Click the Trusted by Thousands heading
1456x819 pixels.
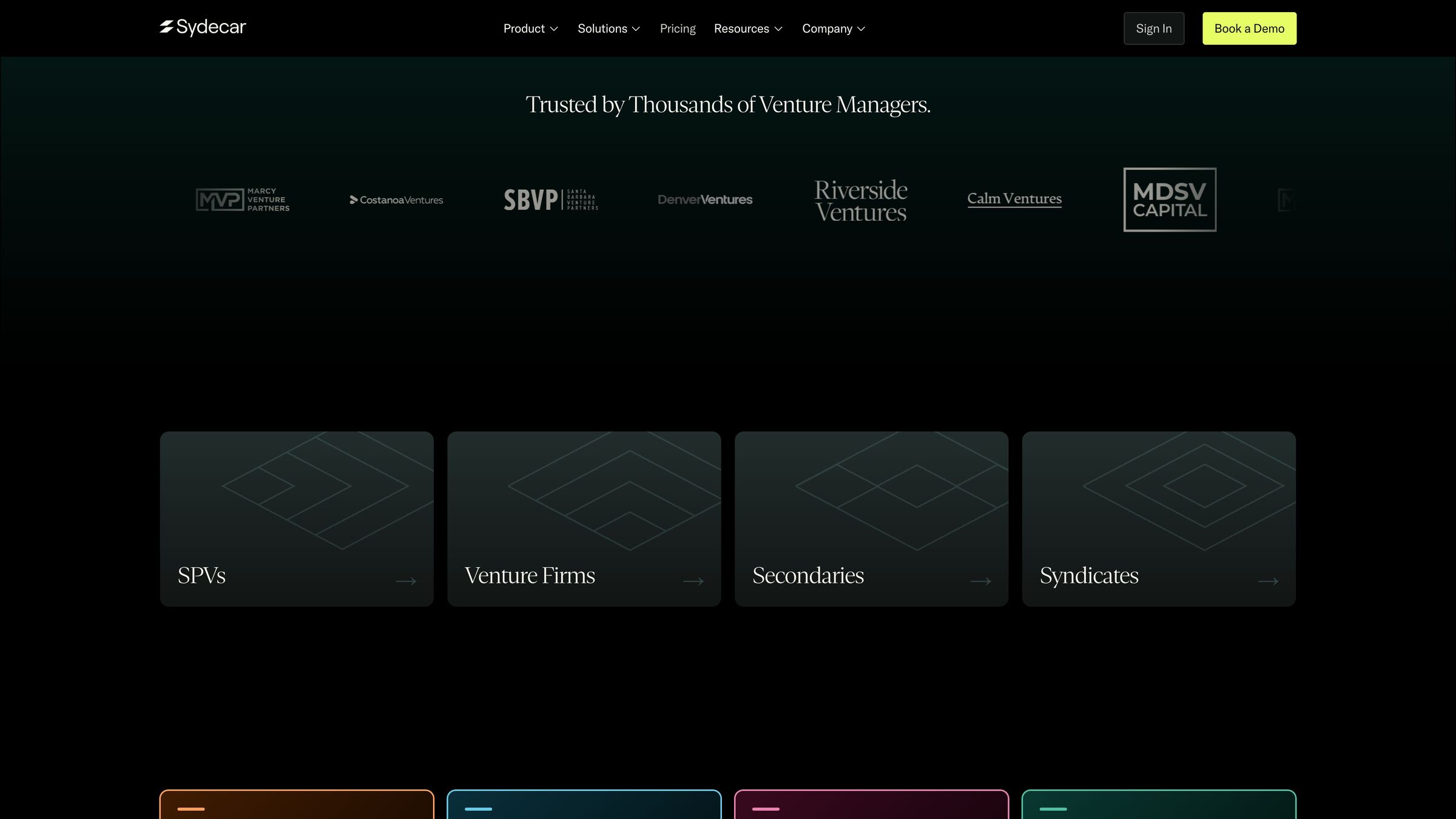point(728,104)
